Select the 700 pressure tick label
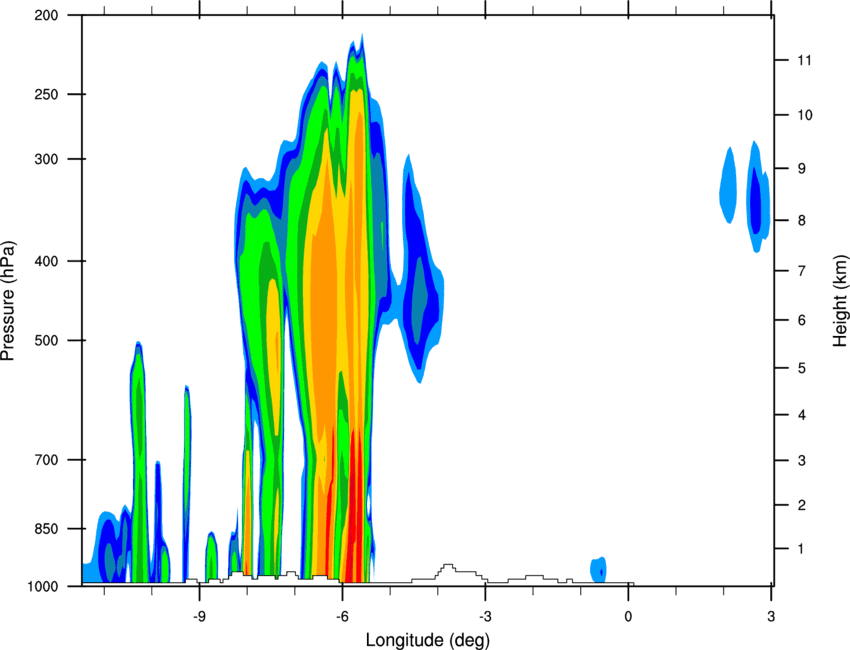 click(46, 460)
